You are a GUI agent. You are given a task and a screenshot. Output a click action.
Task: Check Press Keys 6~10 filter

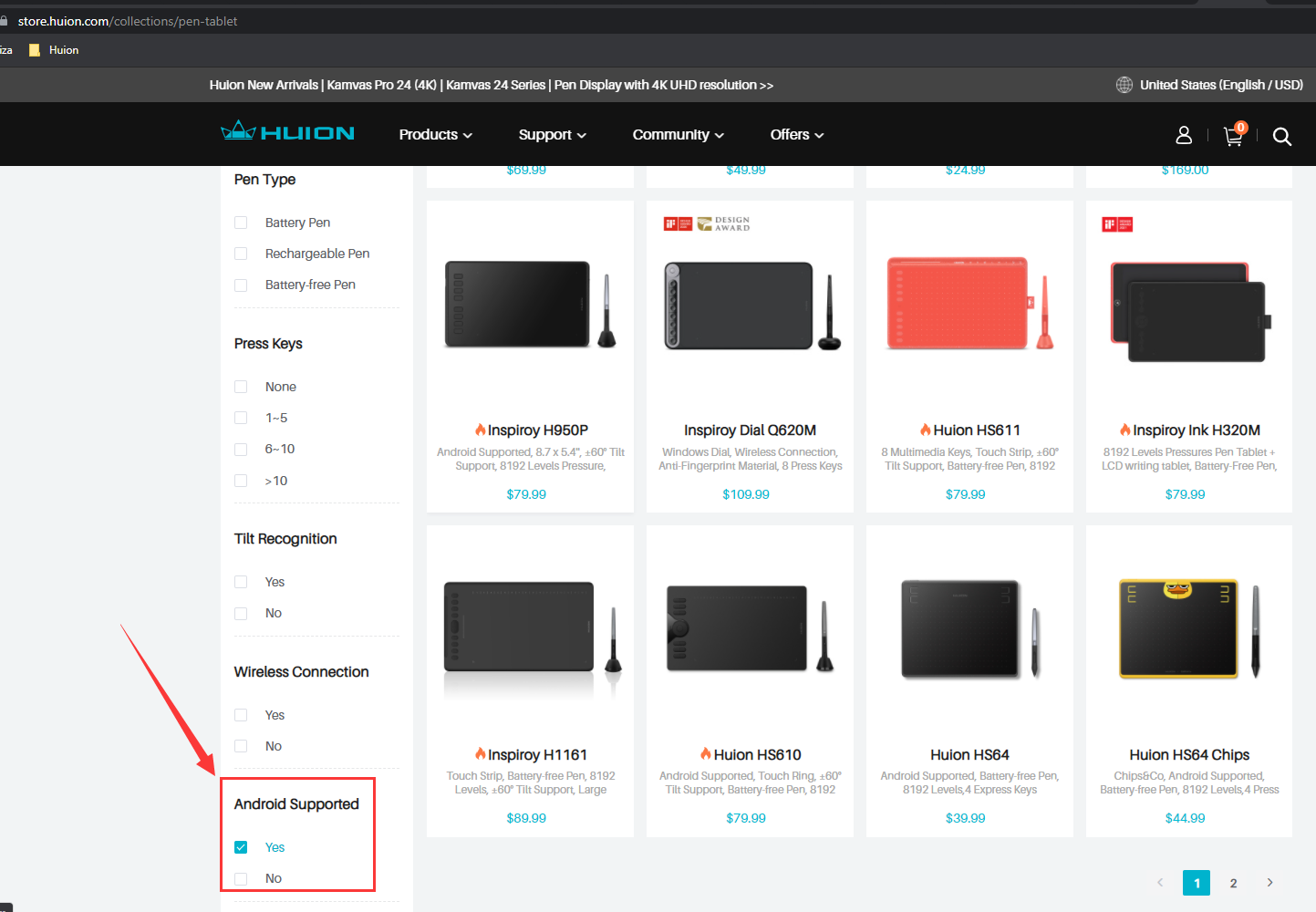pyautogui.click(x=241, y=450)
